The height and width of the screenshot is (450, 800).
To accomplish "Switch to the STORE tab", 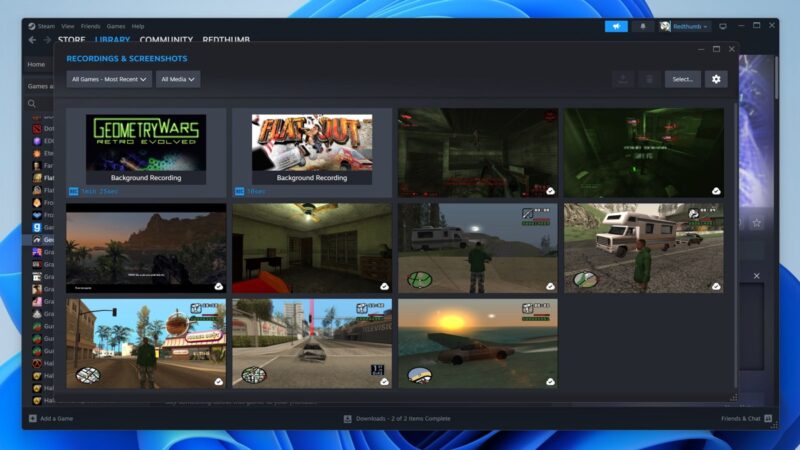I will tap(71, 39).
